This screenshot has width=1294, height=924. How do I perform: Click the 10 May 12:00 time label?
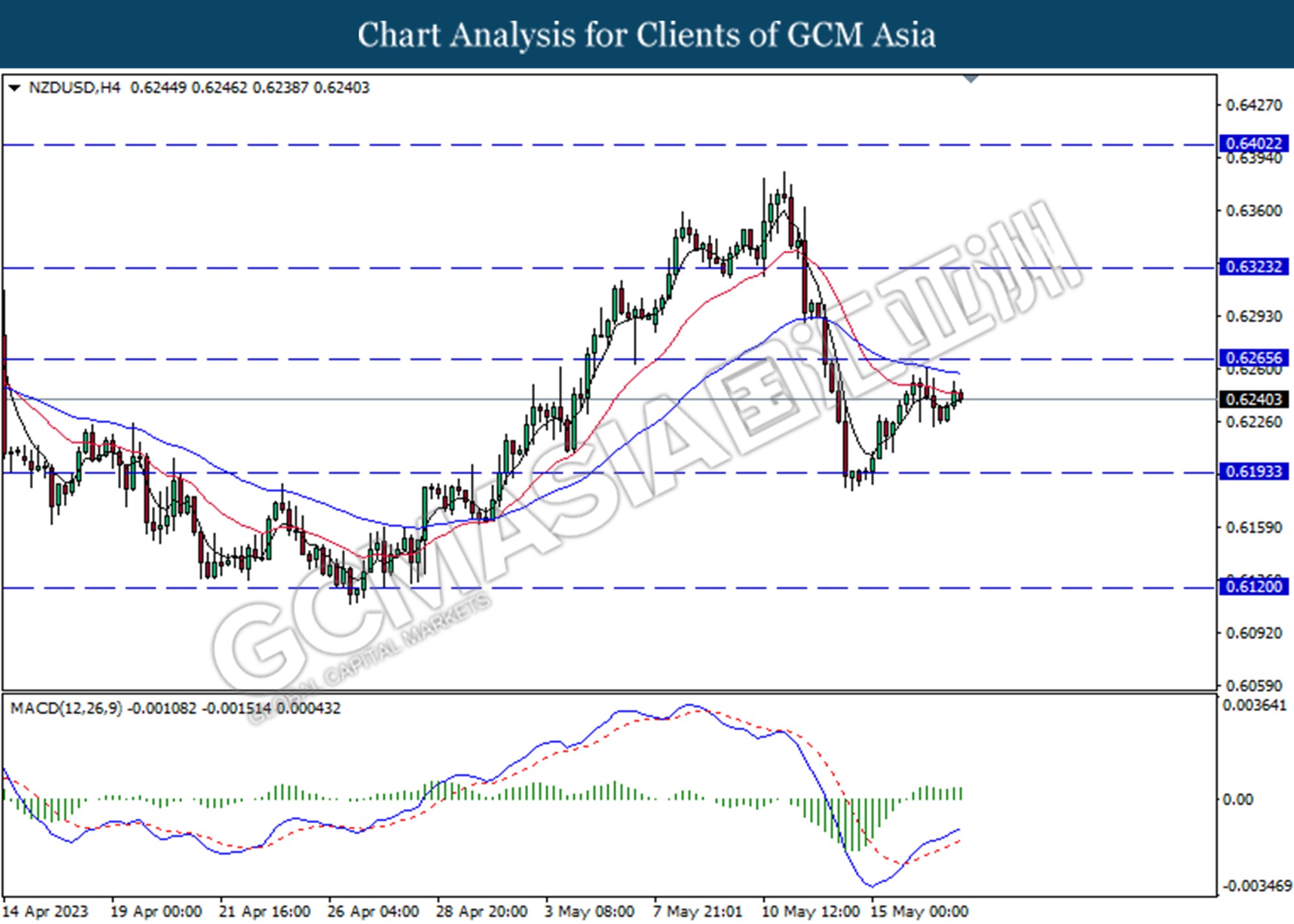tap(811, 911)
